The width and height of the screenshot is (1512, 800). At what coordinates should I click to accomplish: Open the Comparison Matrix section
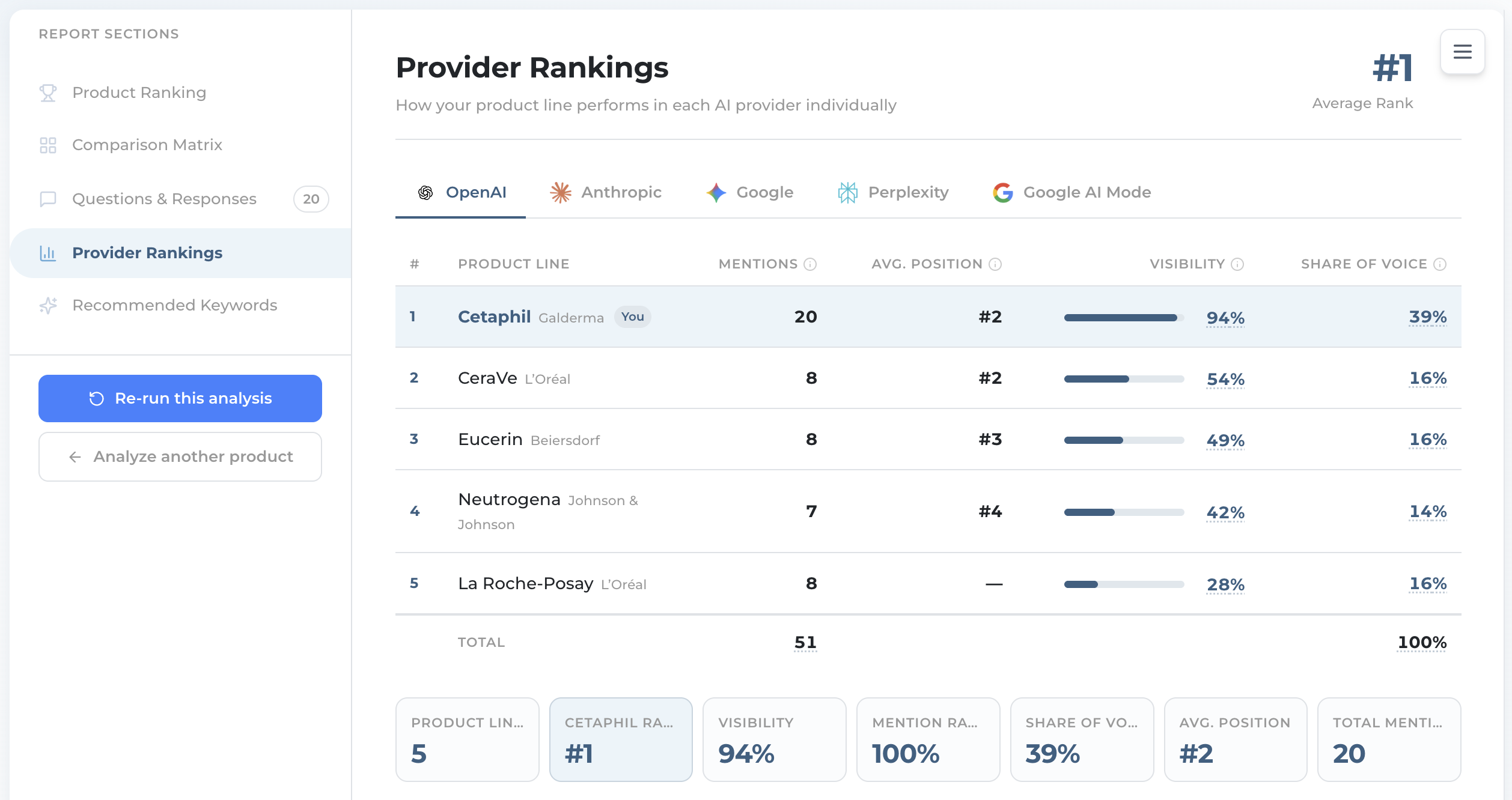[x=180, y=145]
